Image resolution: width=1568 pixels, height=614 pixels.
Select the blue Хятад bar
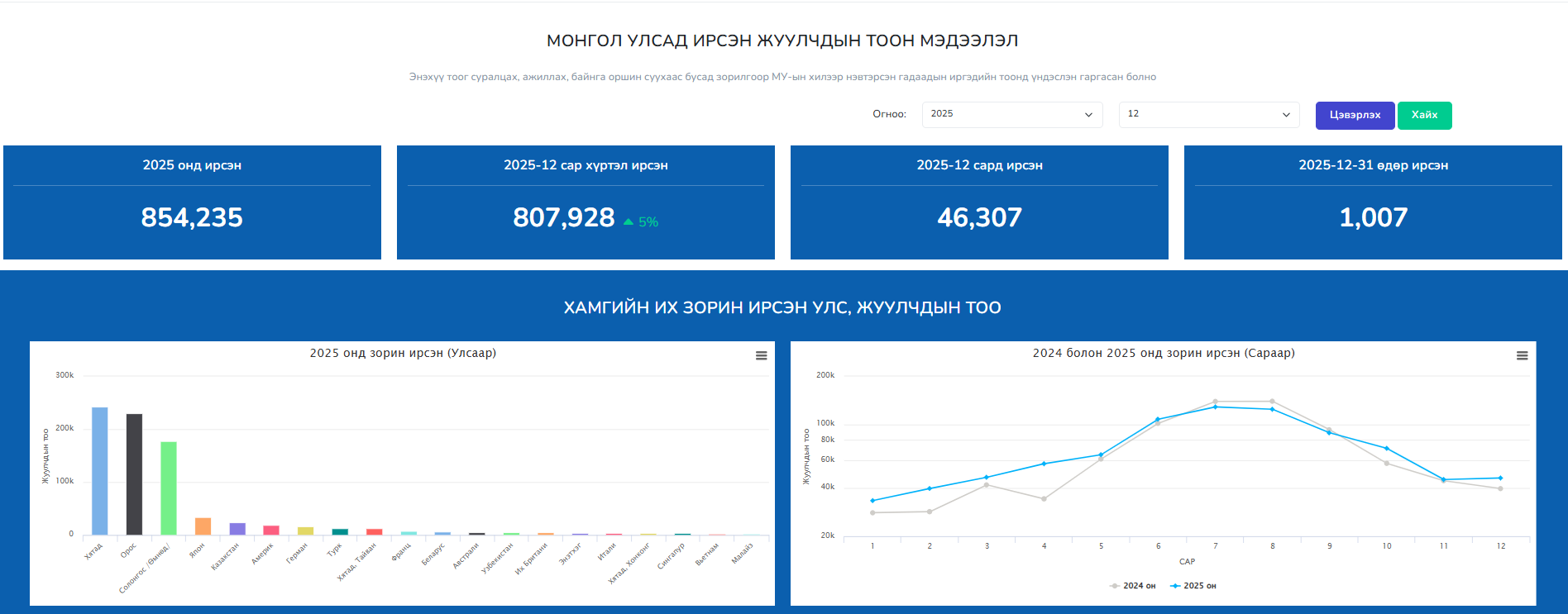[x=99, y=471]
